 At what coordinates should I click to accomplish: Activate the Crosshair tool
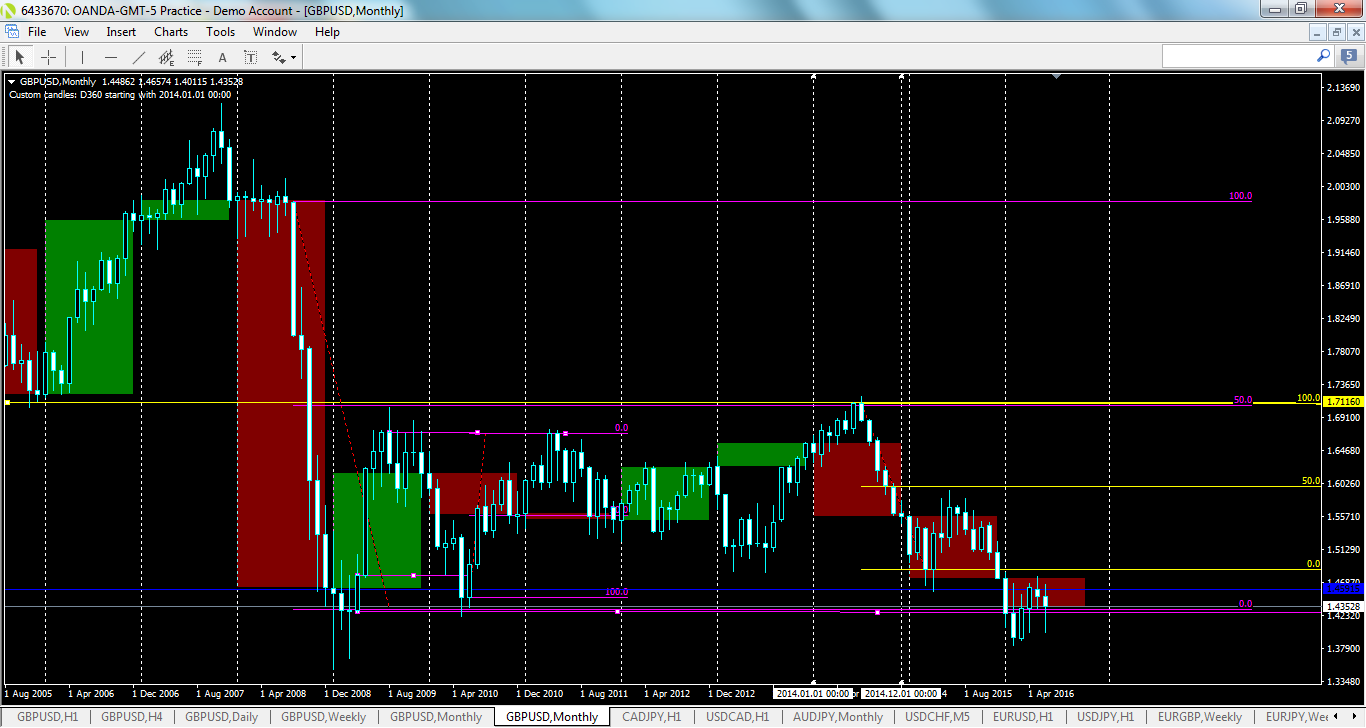pyautogui.click(x=48, y=57)
